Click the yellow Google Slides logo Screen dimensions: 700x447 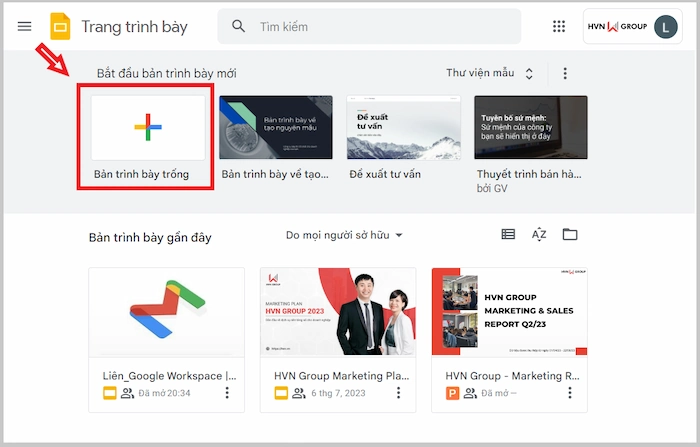point(60,27)
